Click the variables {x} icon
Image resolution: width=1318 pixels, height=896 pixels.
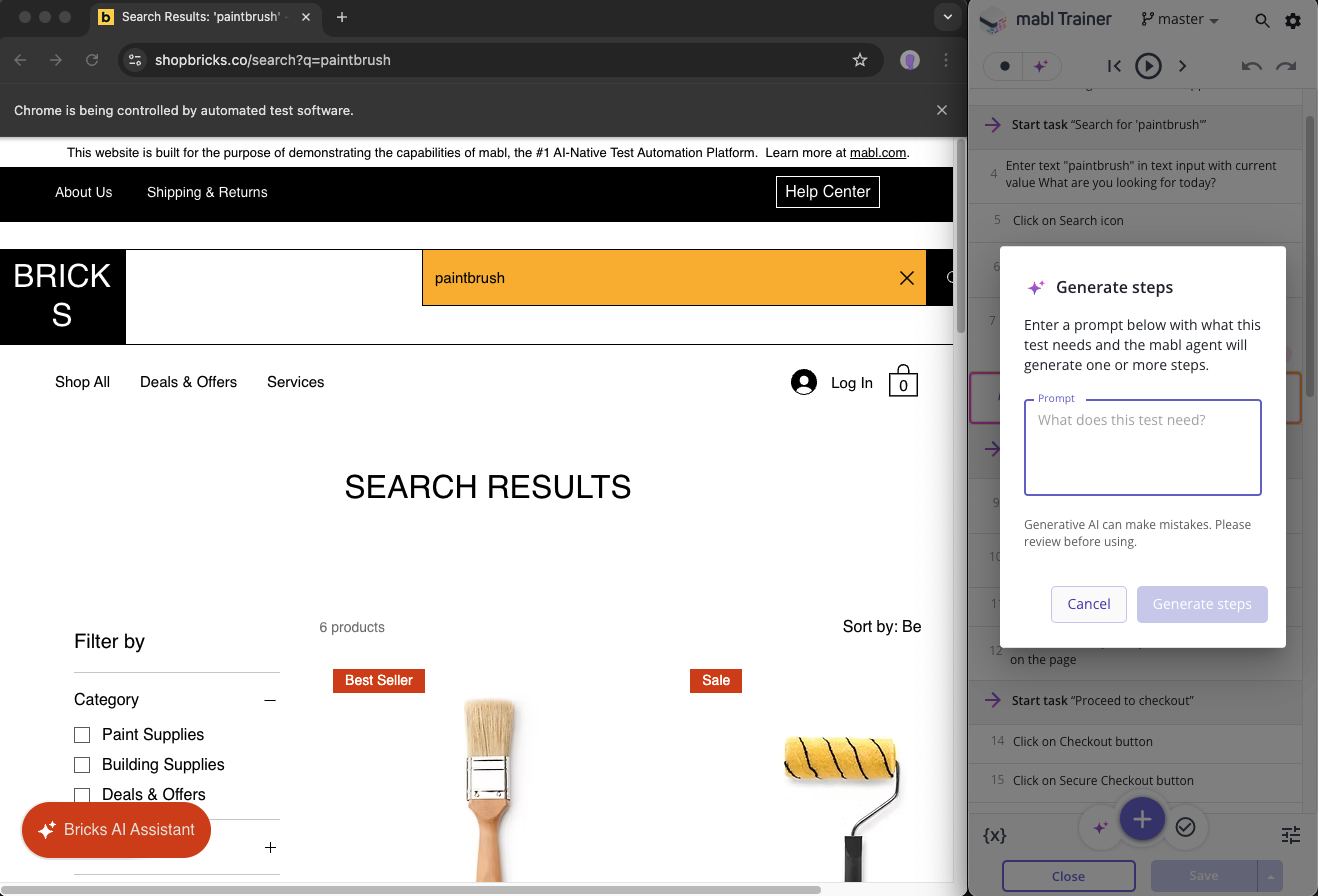click(994, 835)
